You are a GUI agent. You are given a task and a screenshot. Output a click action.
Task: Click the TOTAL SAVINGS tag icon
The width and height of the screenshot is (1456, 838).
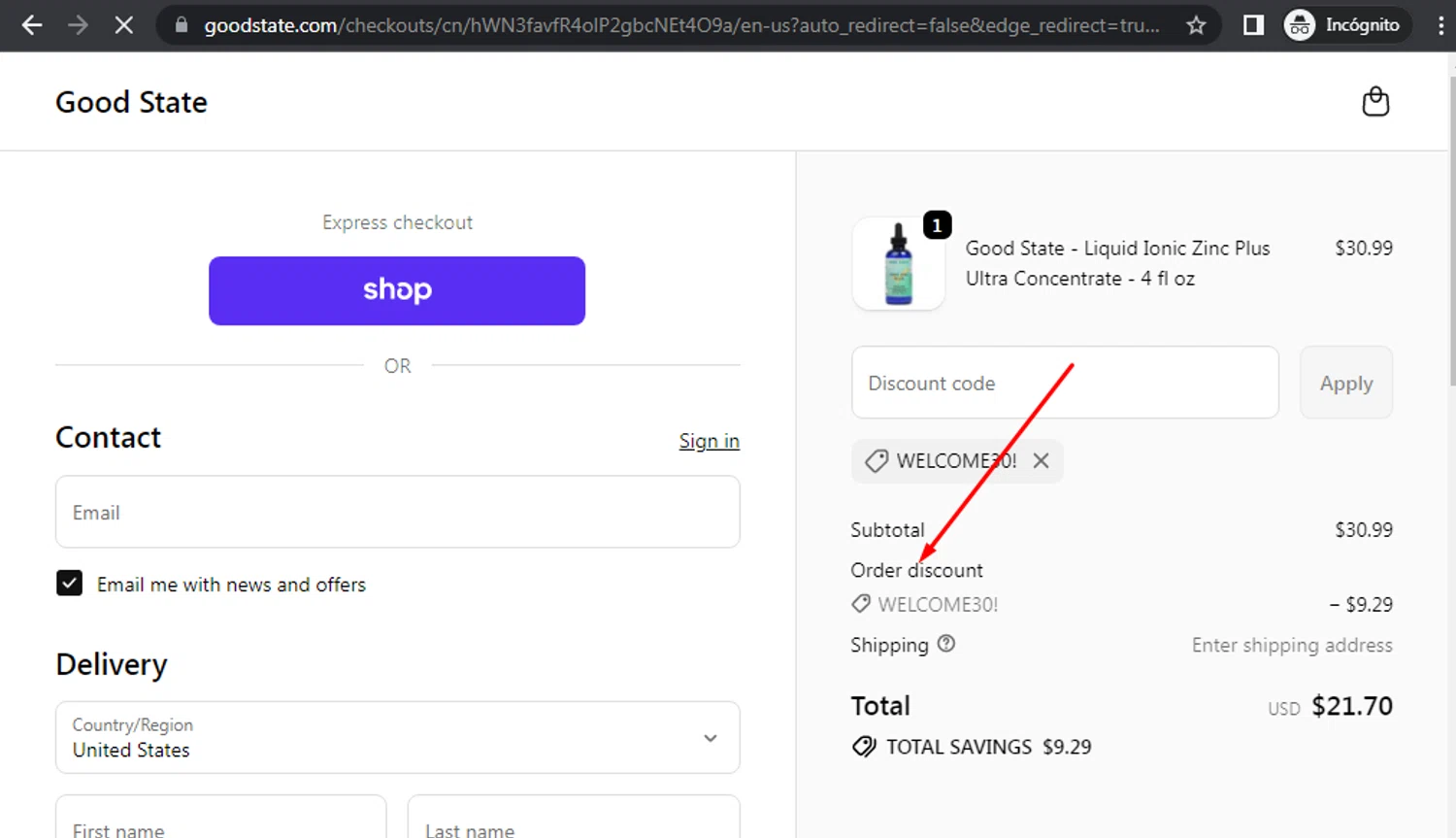(x=864, y=746)
